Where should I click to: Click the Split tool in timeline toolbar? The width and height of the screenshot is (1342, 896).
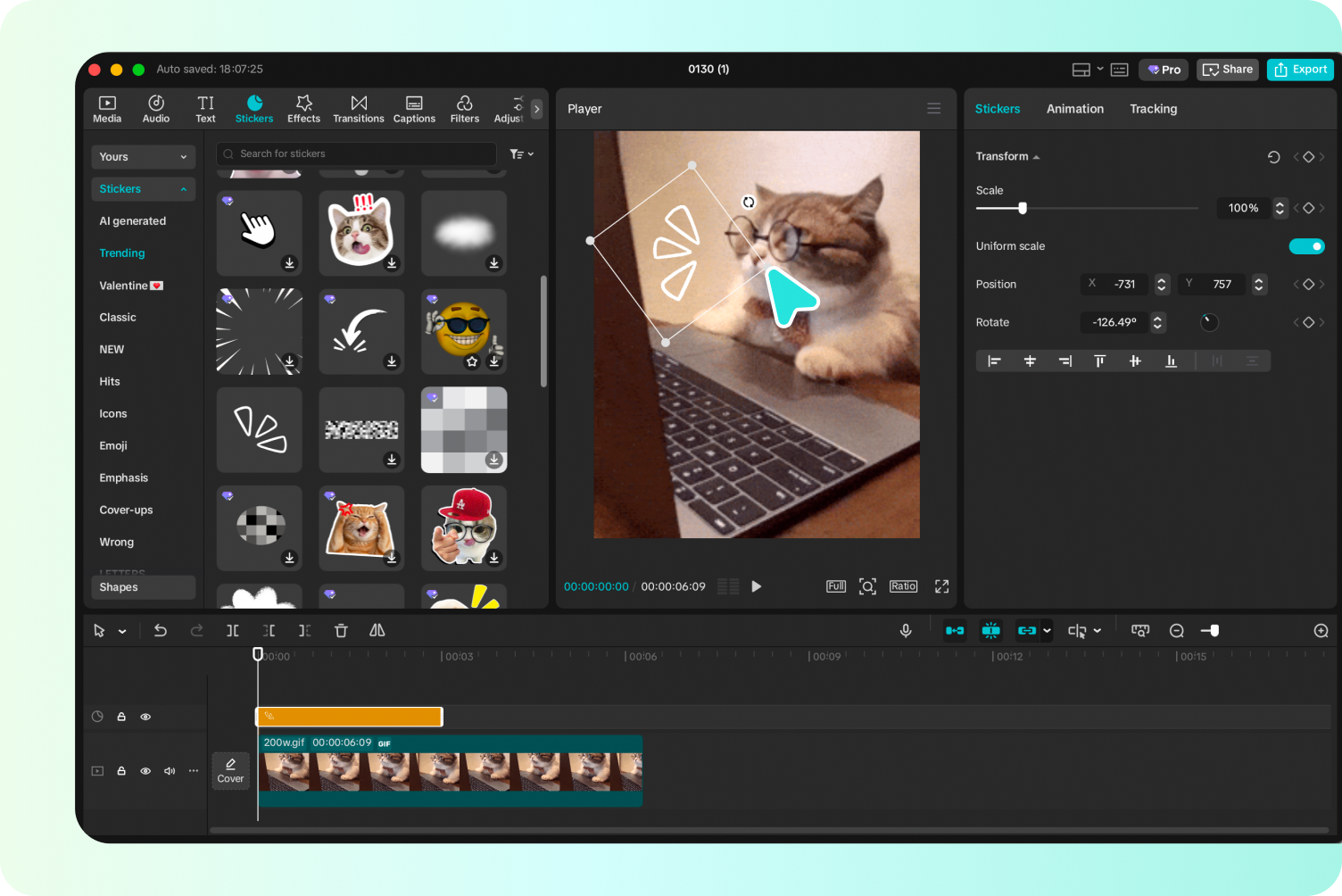pyautogui.click(x=233, y=630)
